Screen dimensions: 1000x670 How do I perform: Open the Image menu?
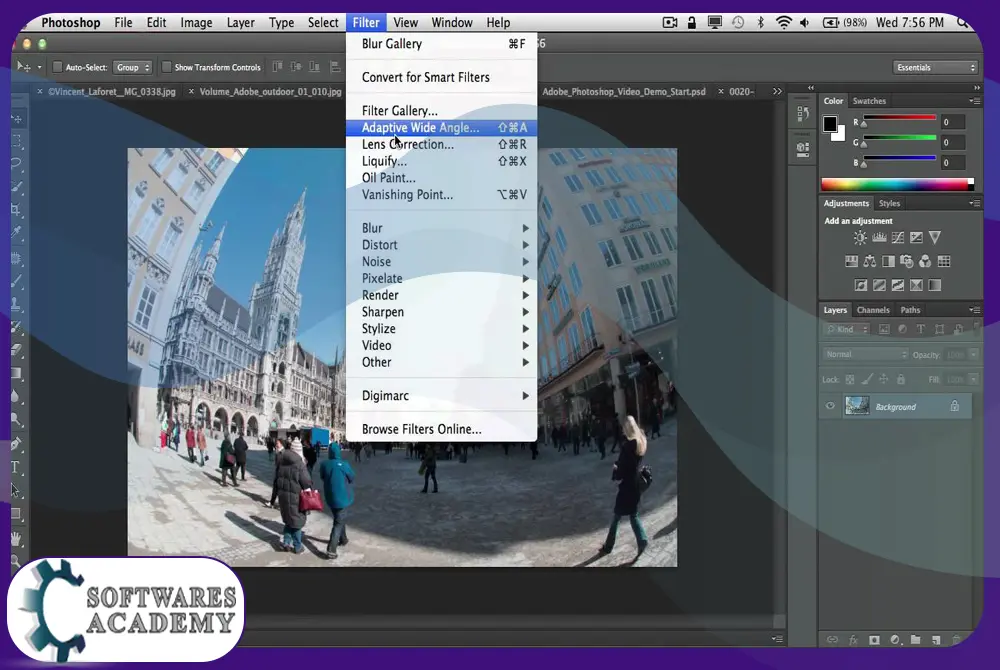coord(196,22)
